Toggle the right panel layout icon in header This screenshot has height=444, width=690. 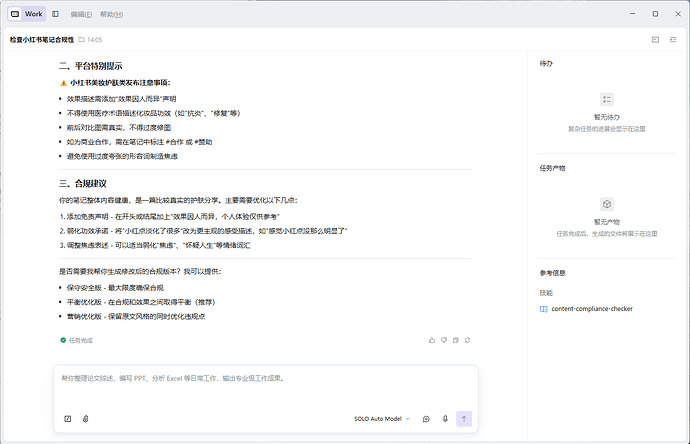655,40
